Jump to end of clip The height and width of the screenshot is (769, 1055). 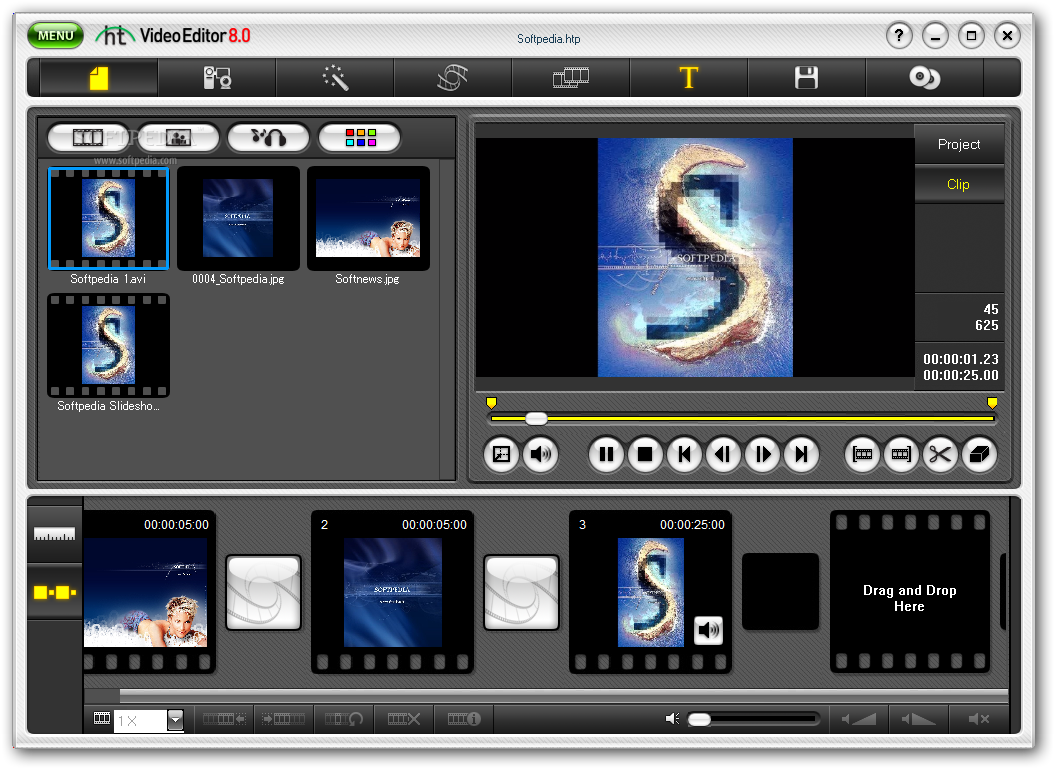801,455
